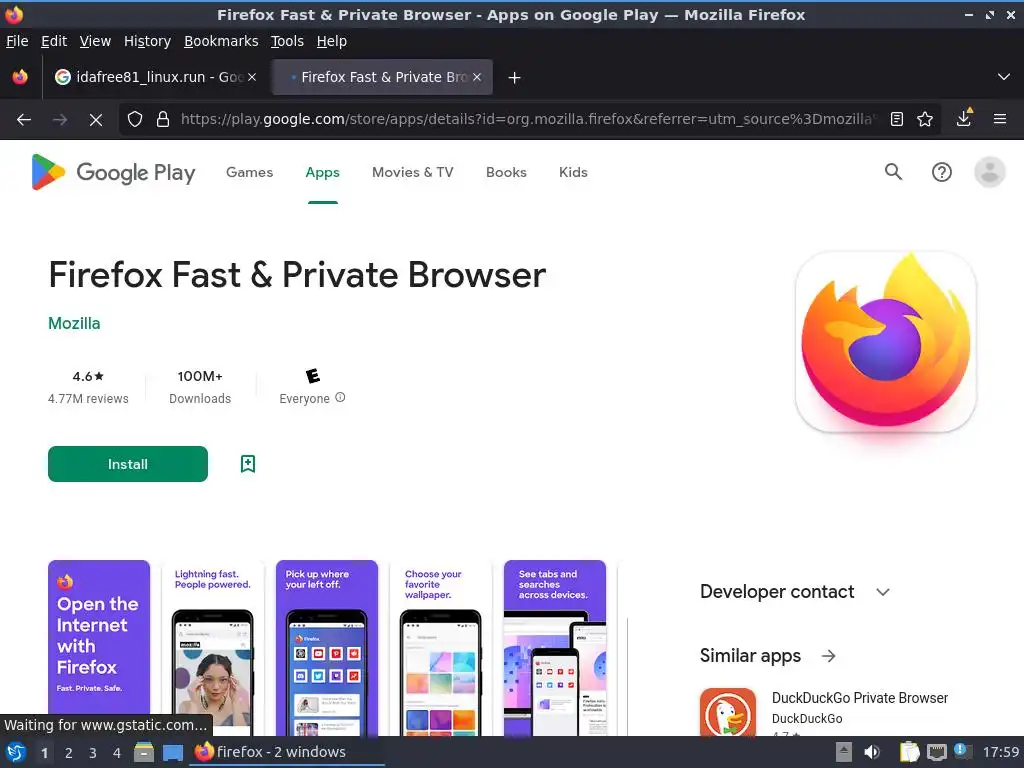This screenshot has height=768, width=1024.
Task: Go to Movies & TV section
Action: [x=413, y=172]
